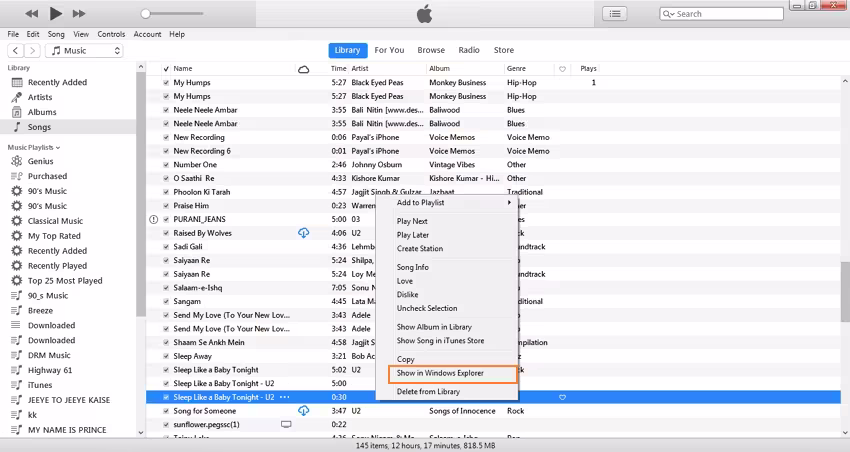This screenshot has width=850, height=452.
Task: Click the iCloud download icon for Song for Someone
Action: click(x=304, y=411)
